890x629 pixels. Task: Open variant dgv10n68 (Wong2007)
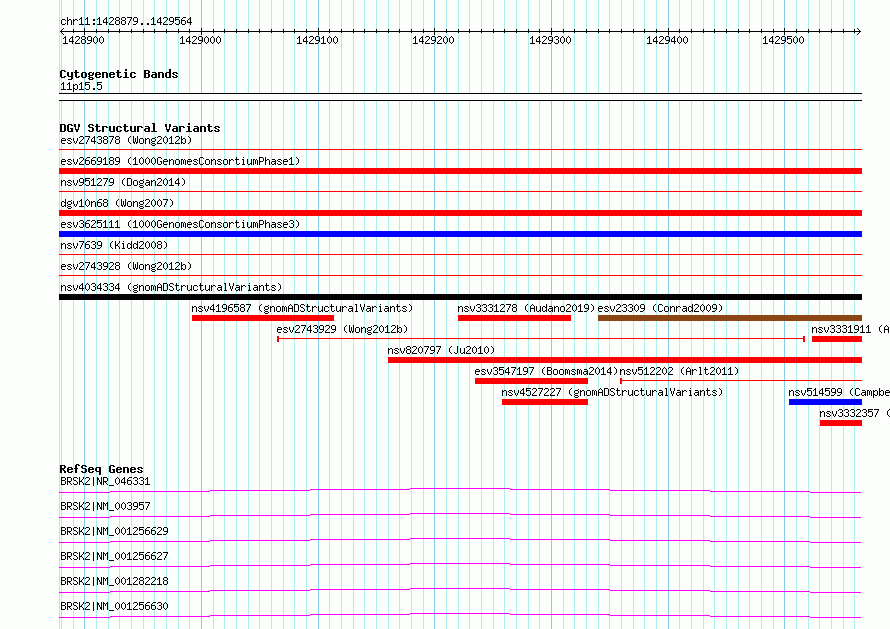[117, 203]
